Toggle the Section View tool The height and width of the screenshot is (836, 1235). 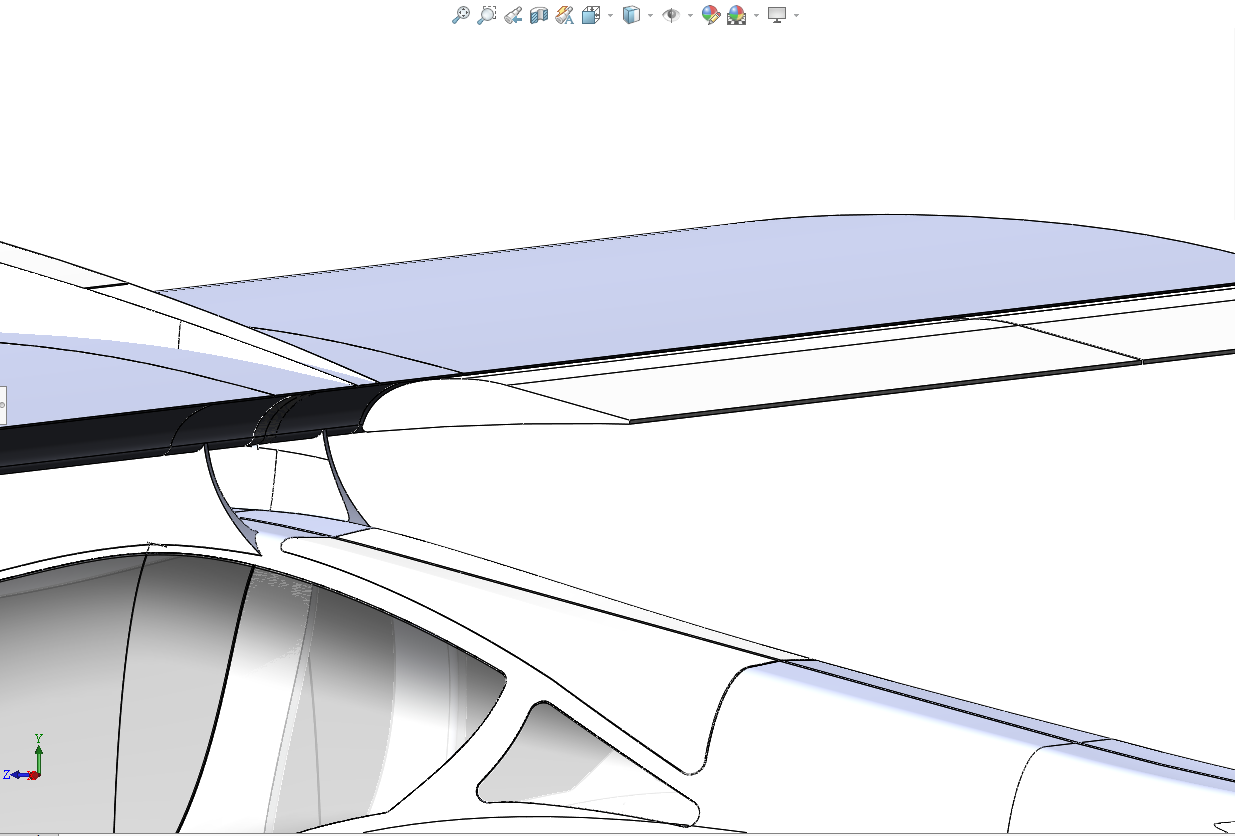(539, 15)
